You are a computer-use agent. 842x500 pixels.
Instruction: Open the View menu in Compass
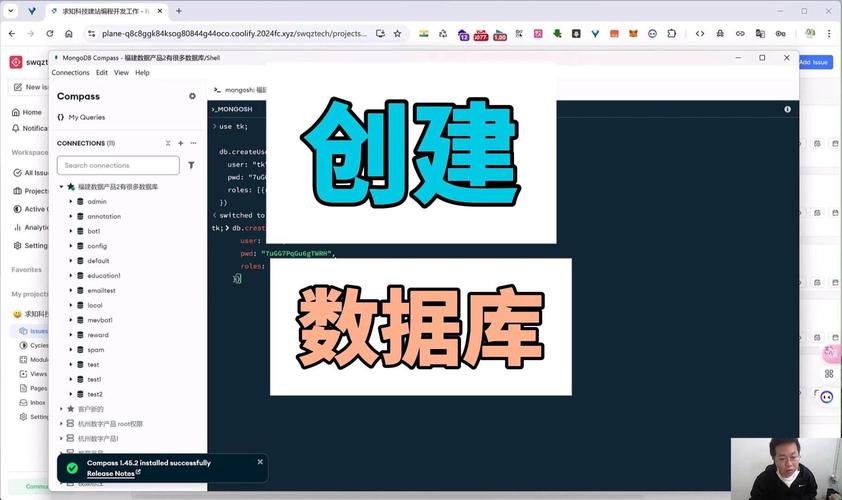tap(121, 73)
